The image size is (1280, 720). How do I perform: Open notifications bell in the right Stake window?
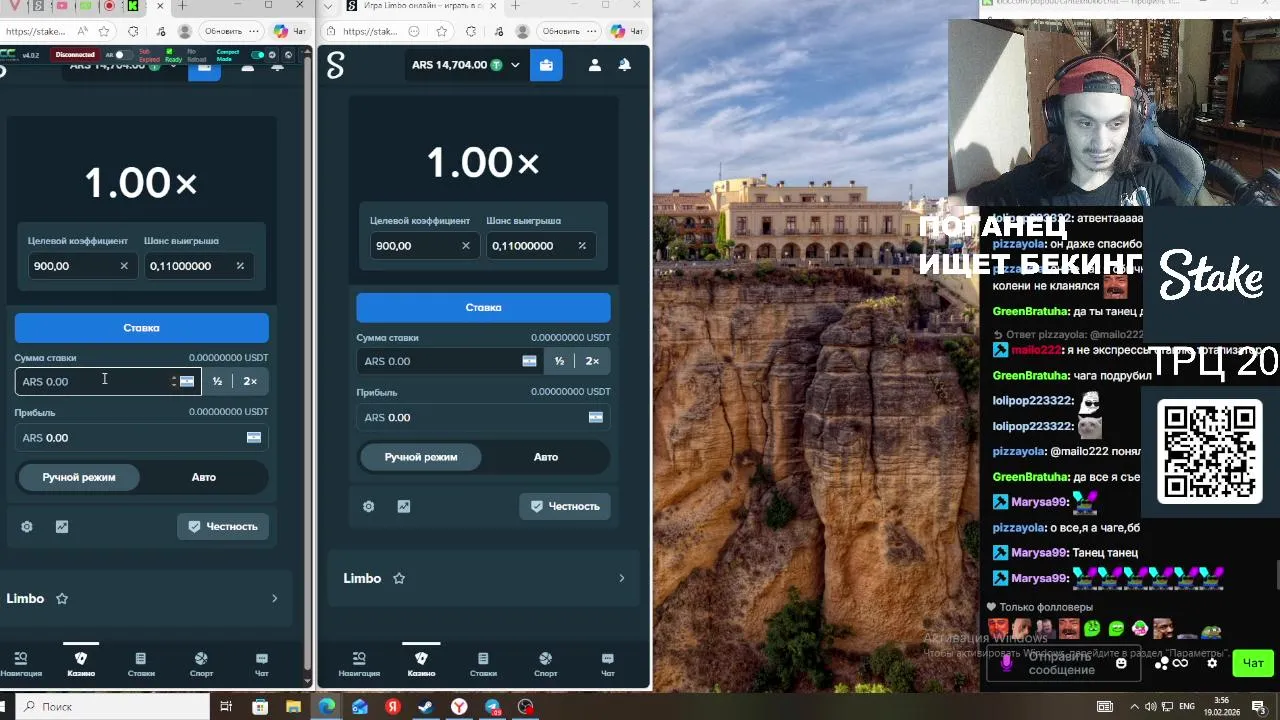click(624, 65)
